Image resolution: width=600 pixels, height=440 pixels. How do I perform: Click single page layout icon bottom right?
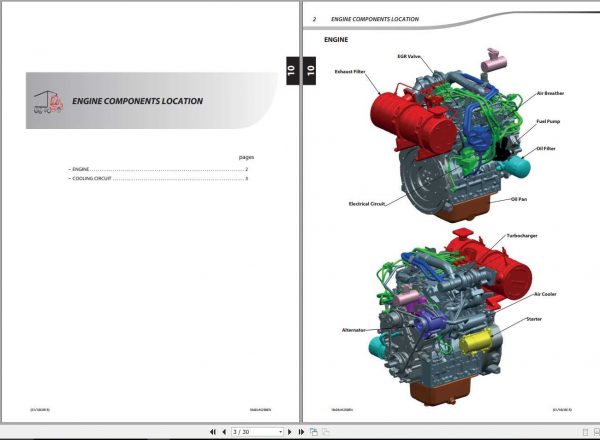[x=585, y=432]
